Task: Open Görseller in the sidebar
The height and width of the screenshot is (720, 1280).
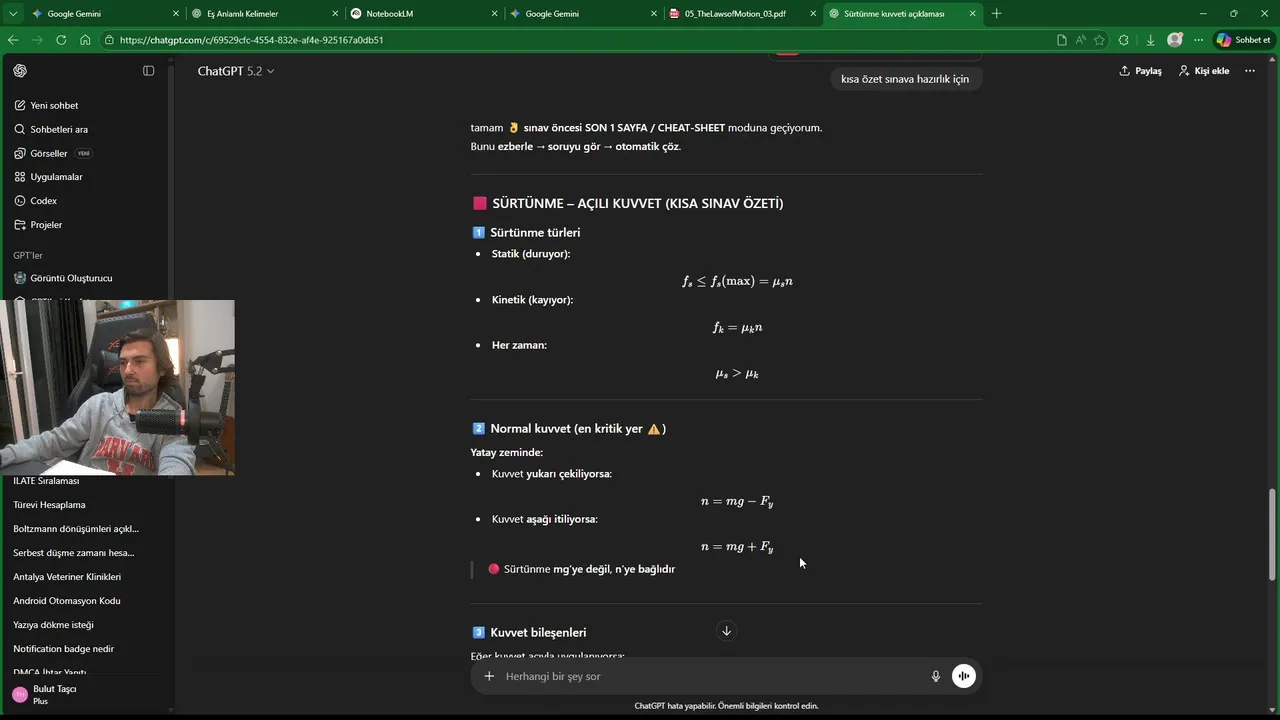Action: [49, 153]
